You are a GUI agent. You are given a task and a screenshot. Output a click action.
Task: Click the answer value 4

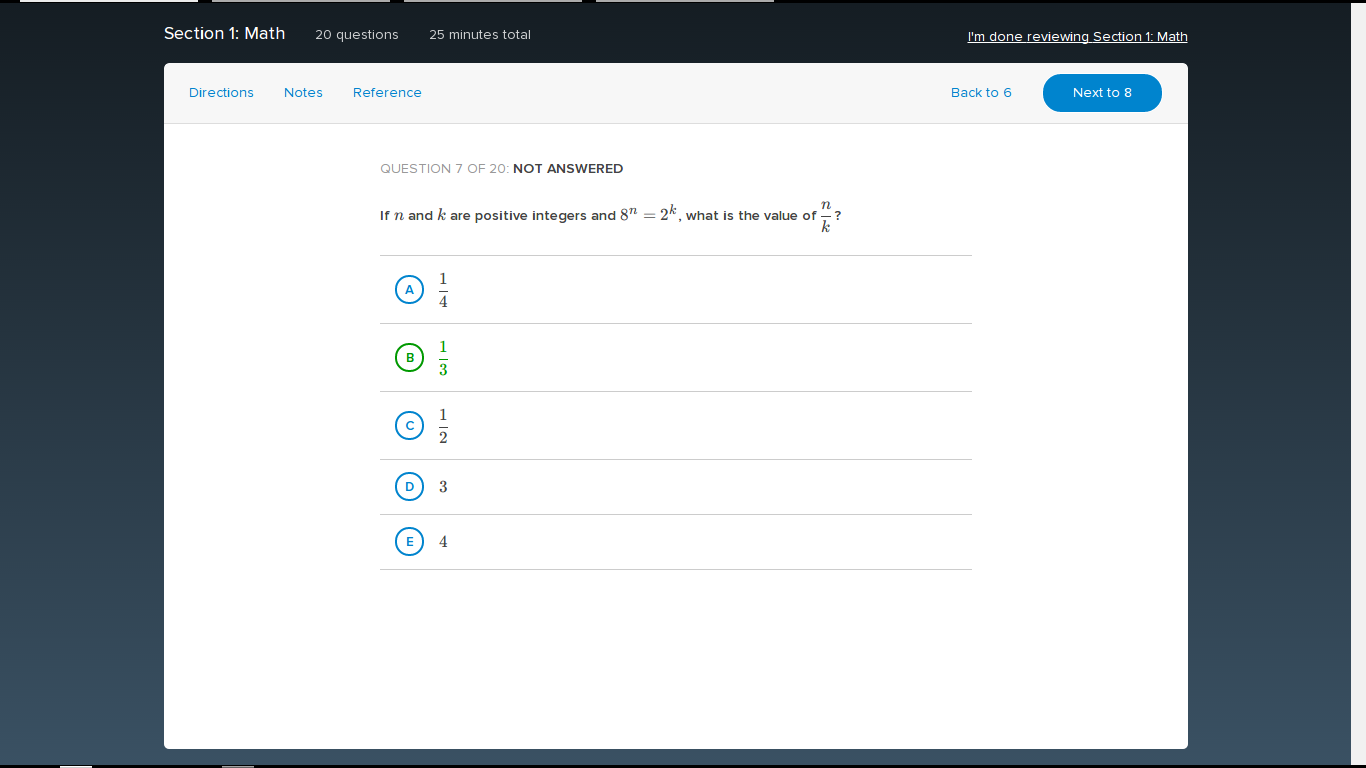[443, 542]
